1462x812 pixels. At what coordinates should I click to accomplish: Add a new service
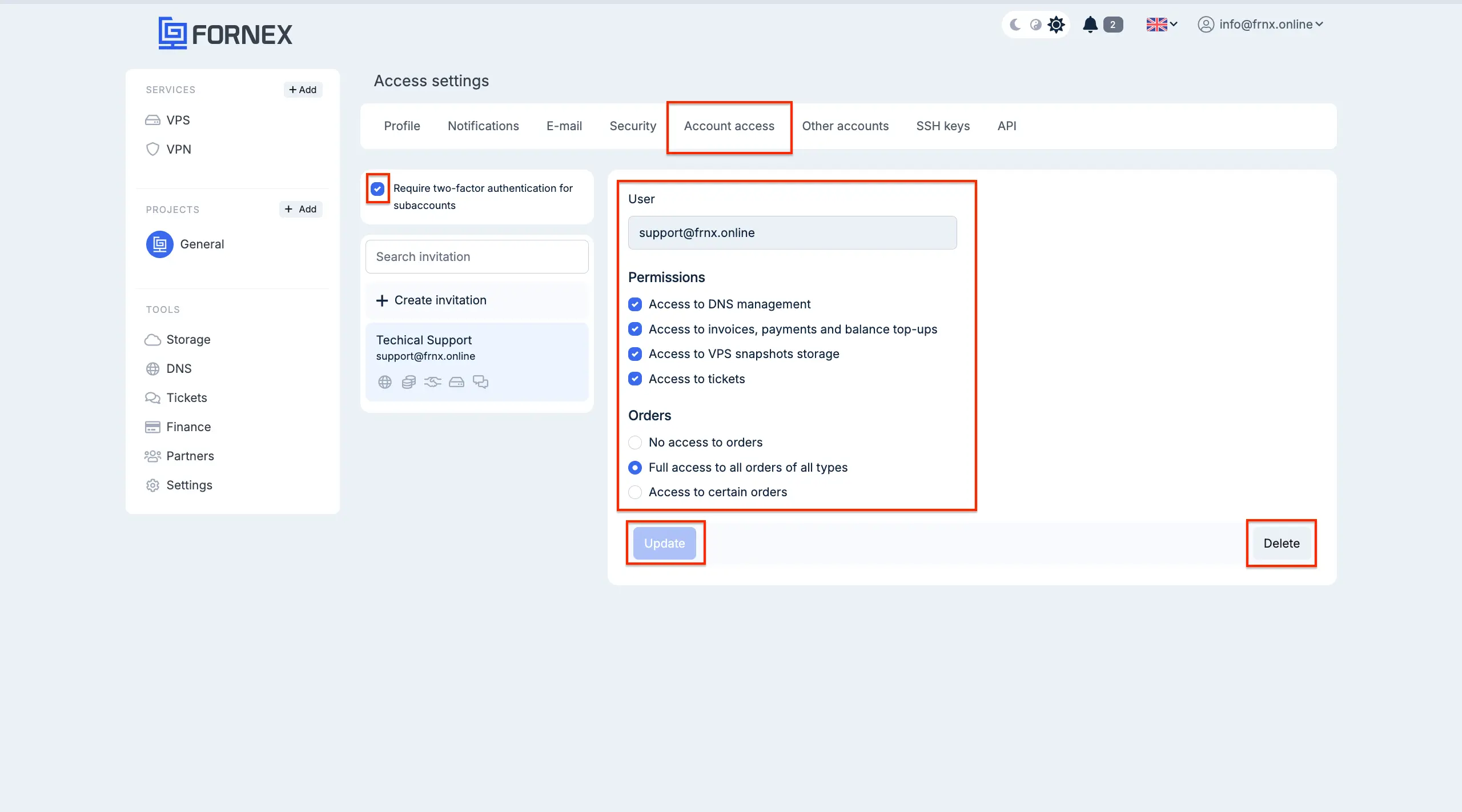pyautogui.click(x=303, y=90)
